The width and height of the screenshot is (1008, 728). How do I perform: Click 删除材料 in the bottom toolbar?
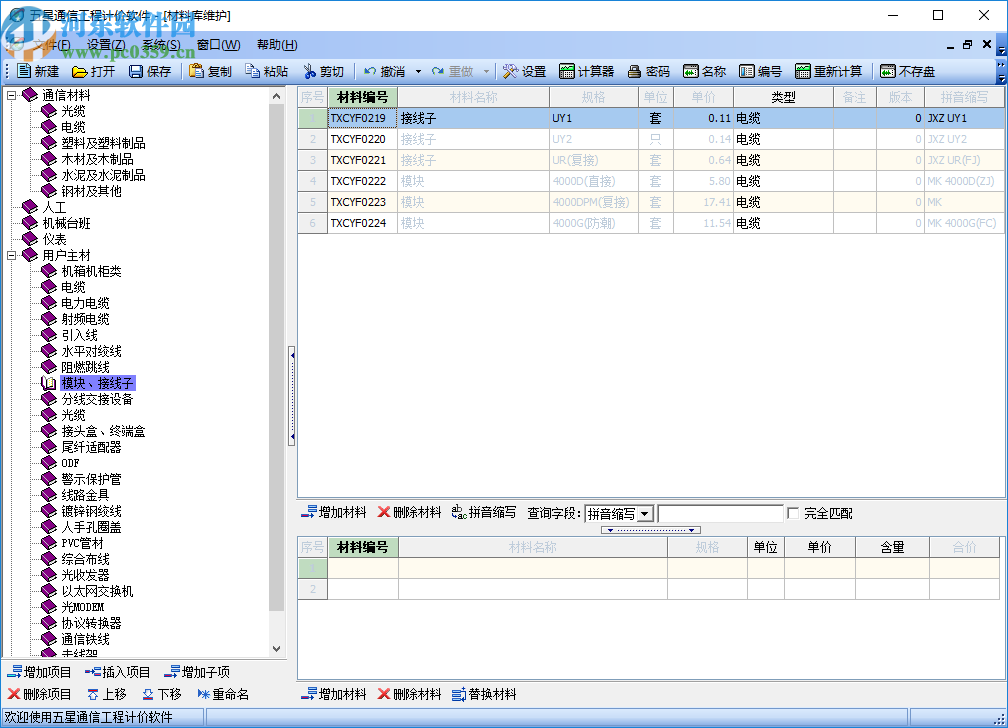410,694
